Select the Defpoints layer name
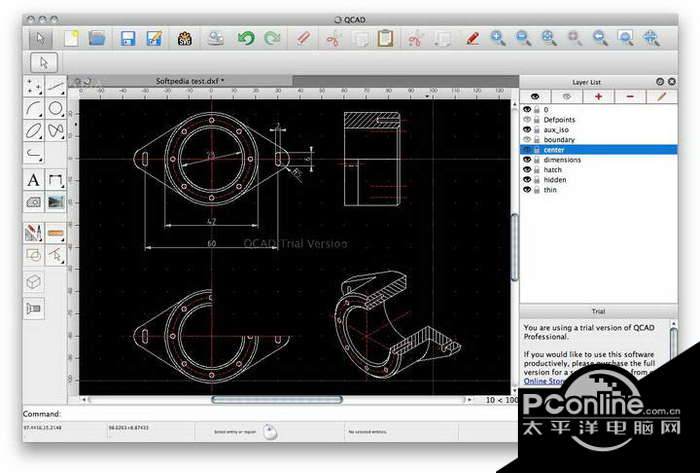Screen dimensions: 700x473 [559, 120]
